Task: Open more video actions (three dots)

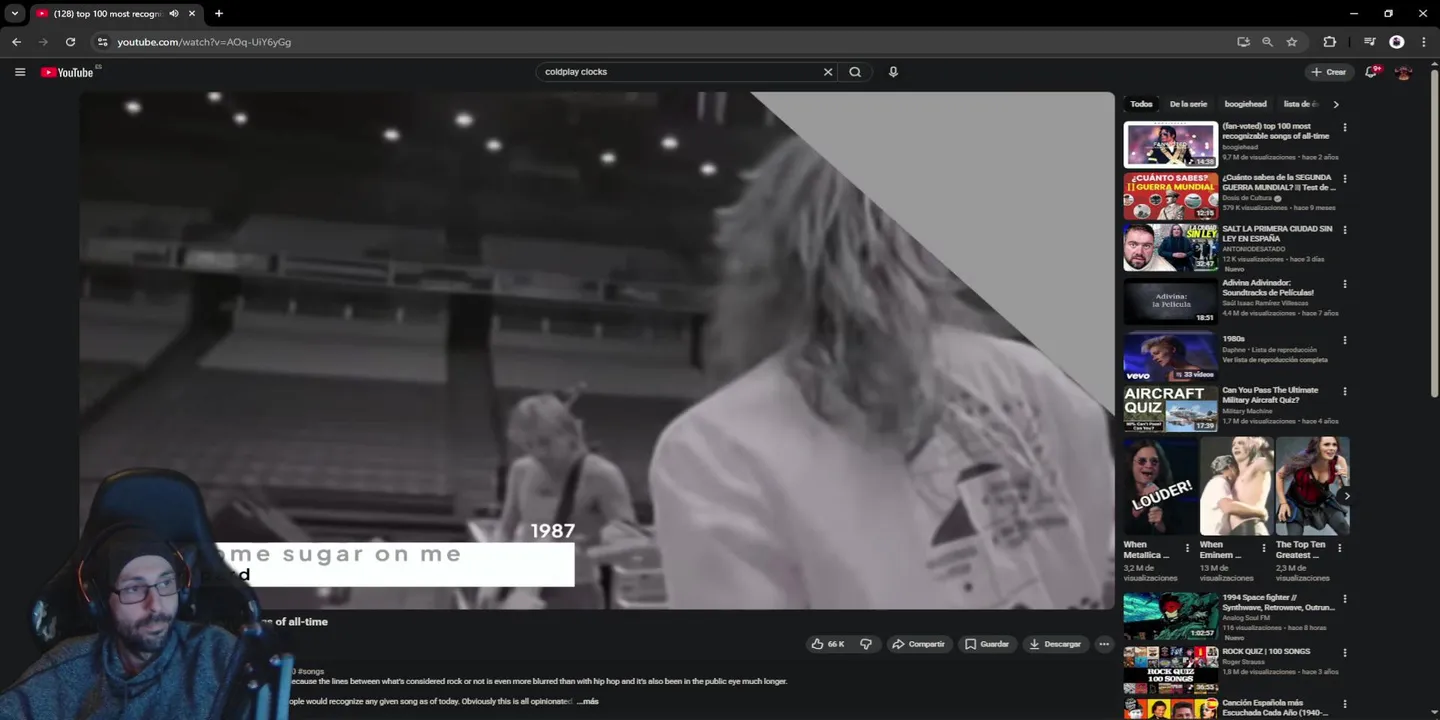Action: (1104, 644)
